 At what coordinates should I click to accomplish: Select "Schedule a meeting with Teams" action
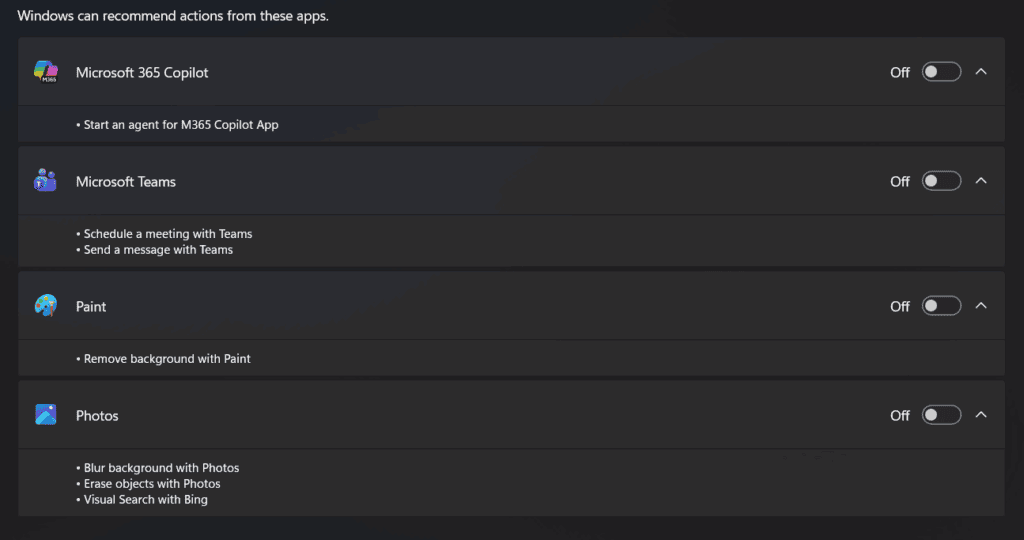point(168,234)
